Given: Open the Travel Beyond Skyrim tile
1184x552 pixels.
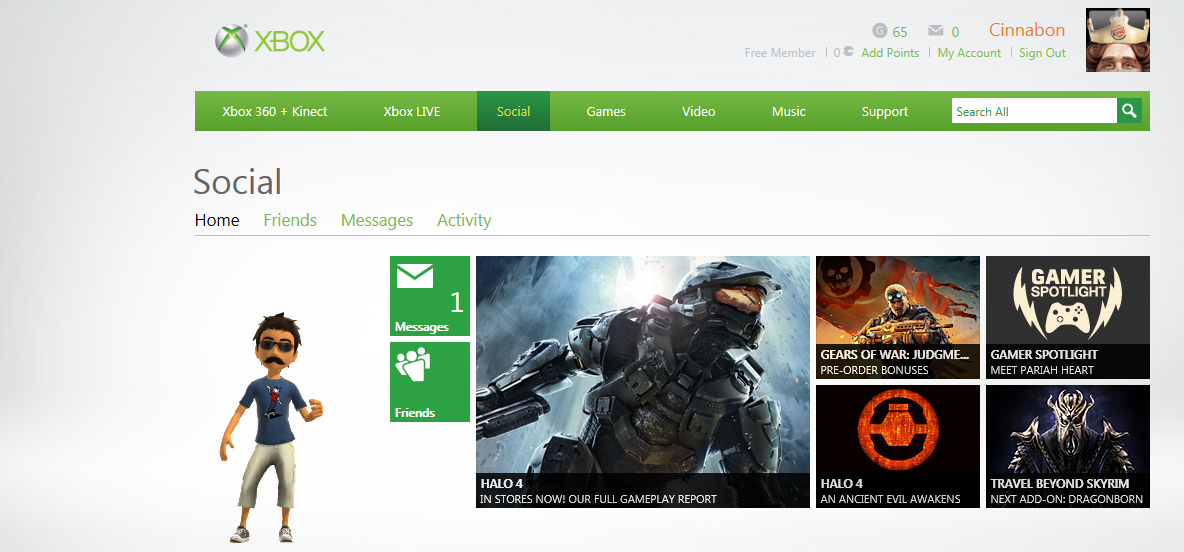Looking at the screenshot, I should pyautogui.click(x=1068, y=446).
